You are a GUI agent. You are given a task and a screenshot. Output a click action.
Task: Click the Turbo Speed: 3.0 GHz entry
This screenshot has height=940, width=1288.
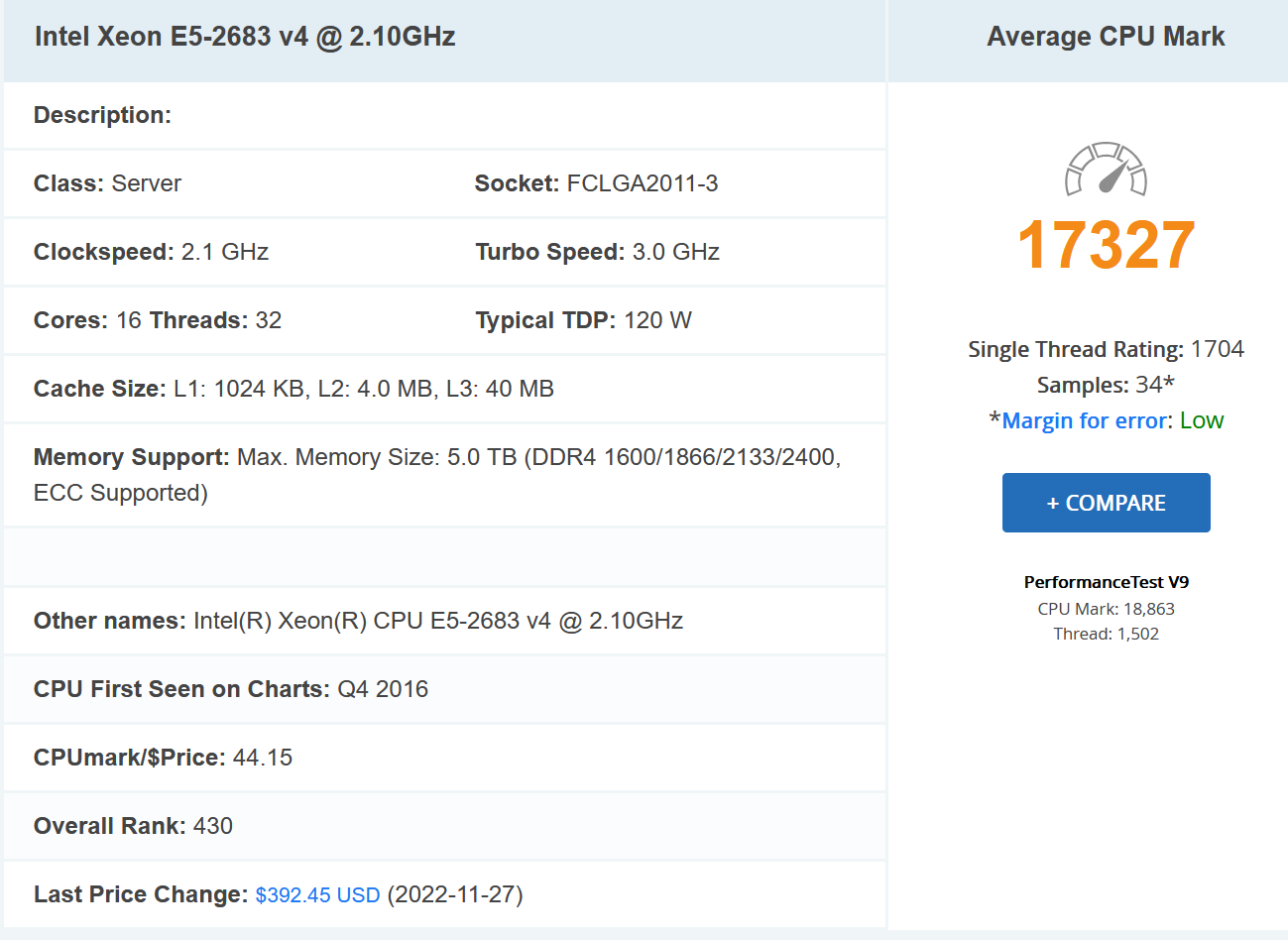(x=597, y=252)
